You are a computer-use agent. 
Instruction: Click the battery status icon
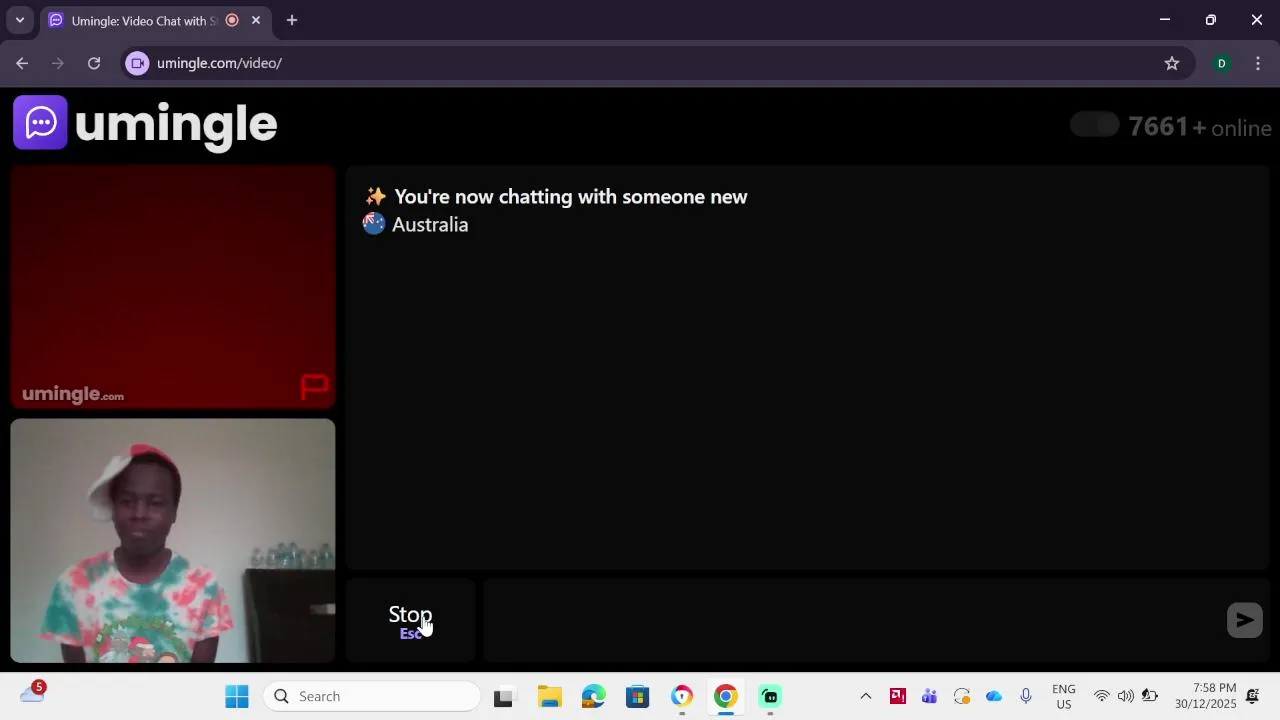coord(1150,696)
